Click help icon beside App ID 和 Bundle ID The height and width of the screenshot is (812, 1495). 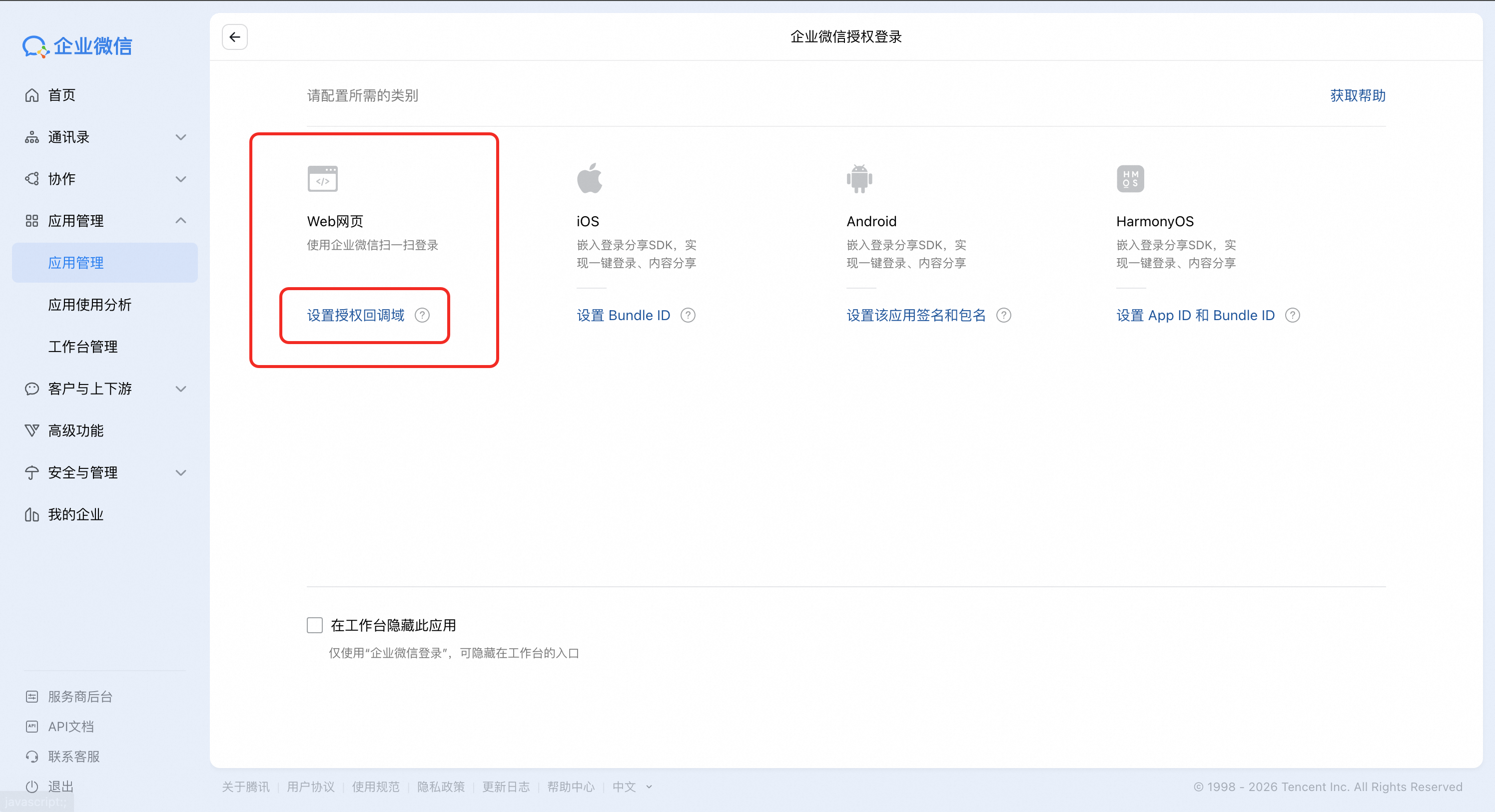pos(1293,316)
